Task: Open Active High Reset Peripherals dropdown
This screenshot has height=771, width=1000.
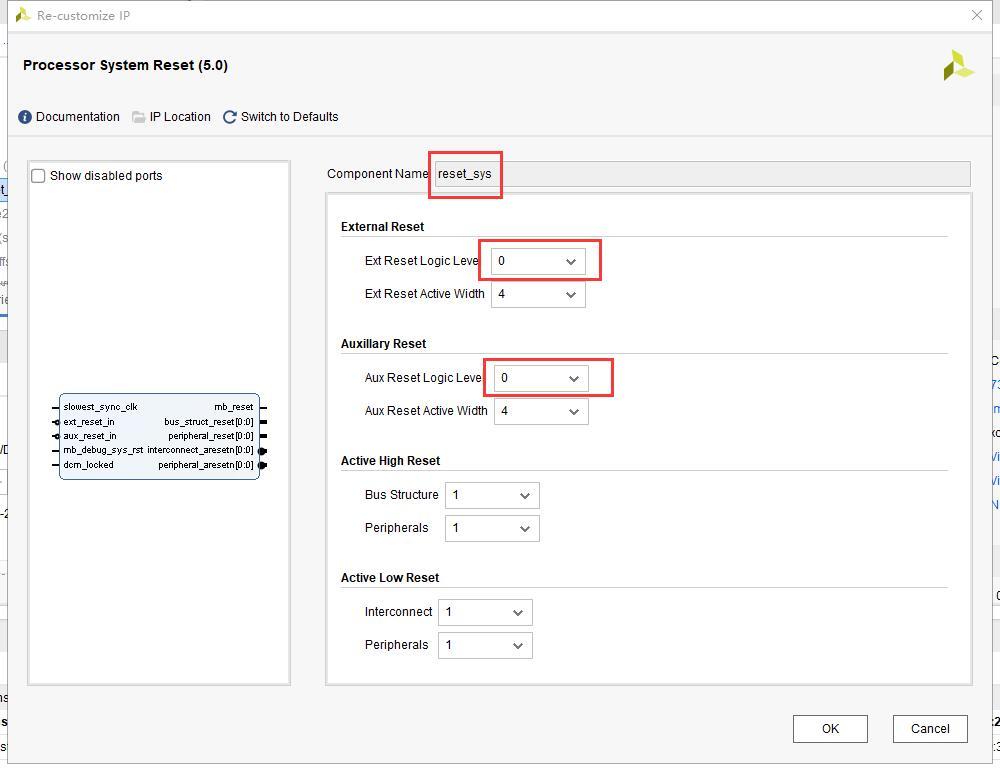Action: [491, 528]
